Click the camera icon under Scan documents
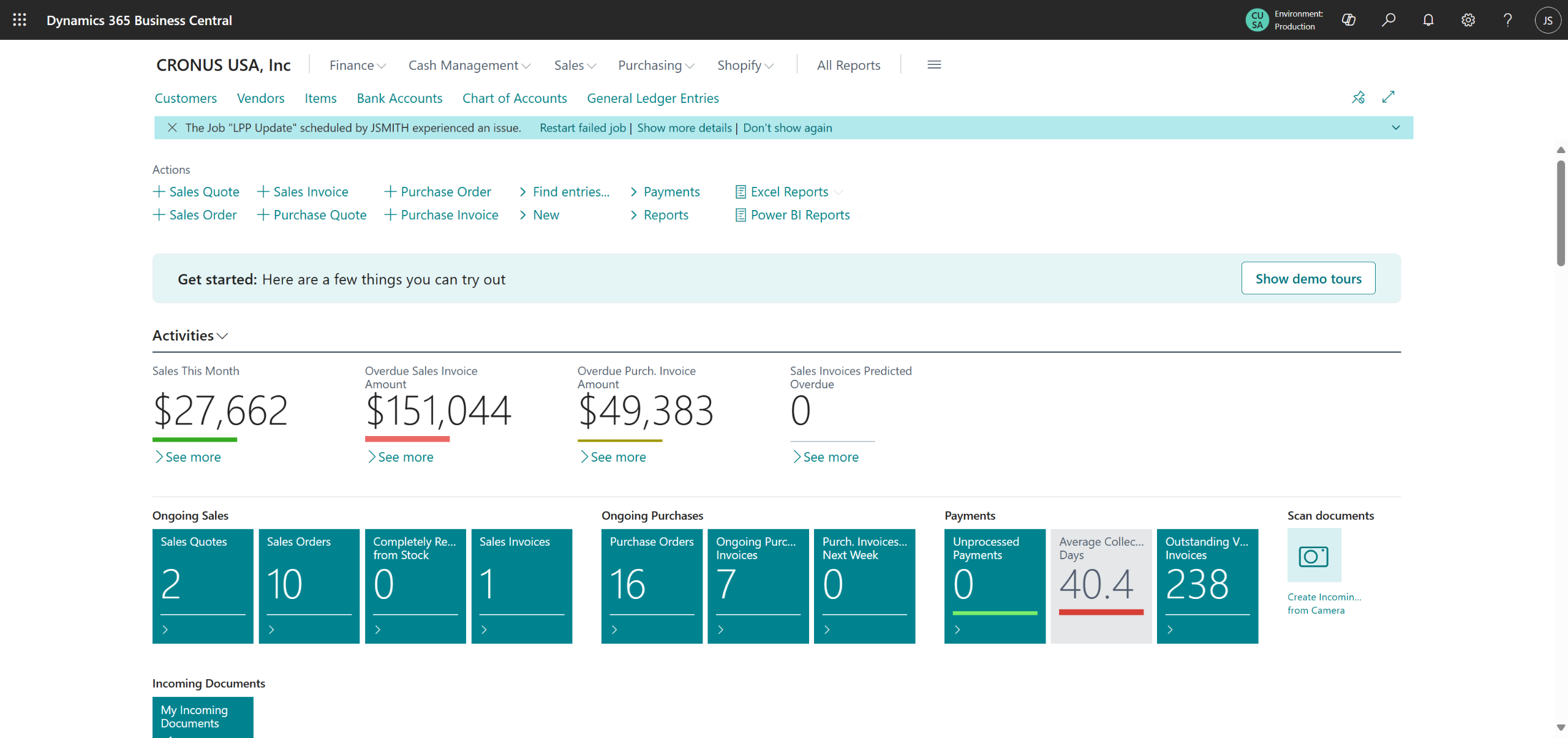This screenshot has height=738, width=1568. click(x=1314, y=555)
